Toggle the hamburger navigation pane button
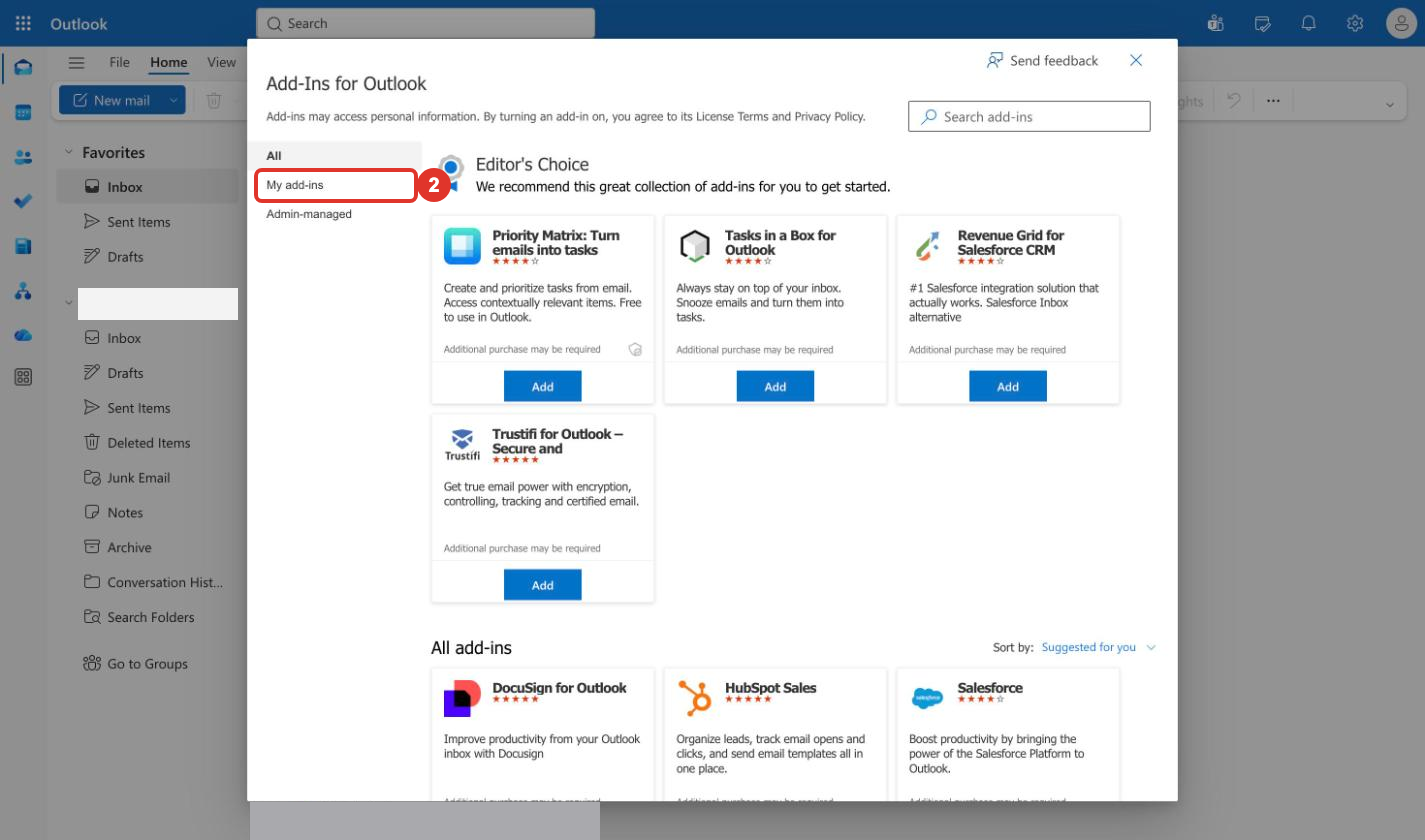This screenshot has height=840, width=1425. point(76,62)
